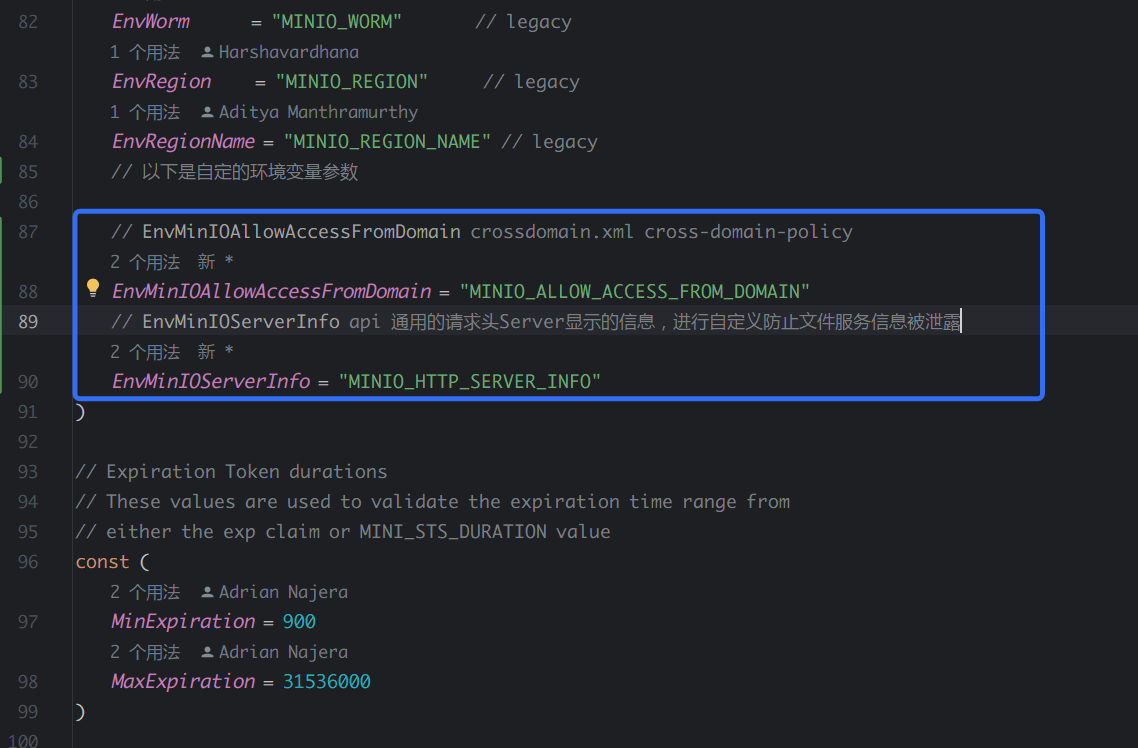Click the legacy comment on the EnvWorm line
The height and width of the screenshot is (748, 1138).
tap(523, 22)
